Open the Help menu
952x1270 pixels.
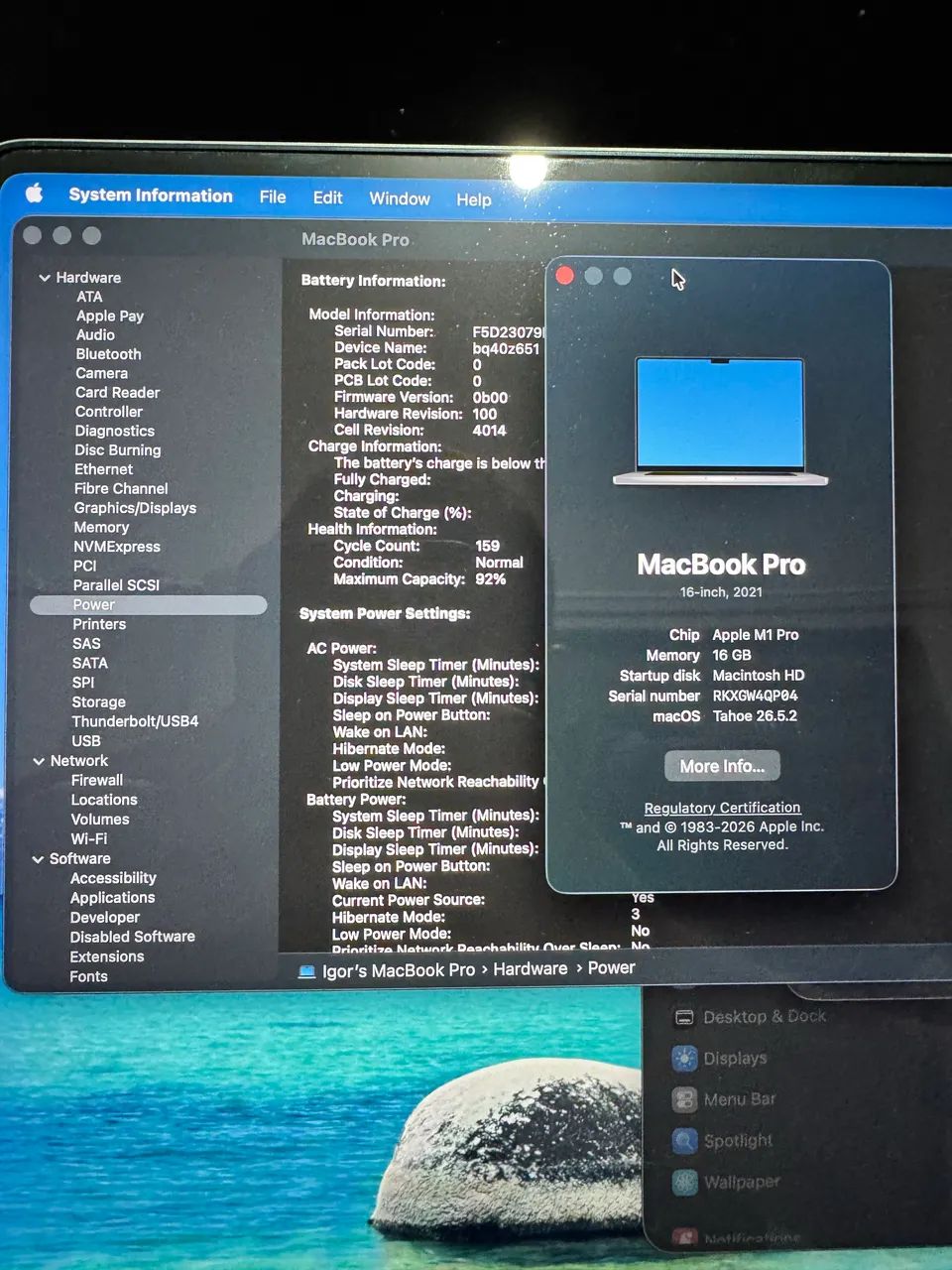click(x=474, y=199)
